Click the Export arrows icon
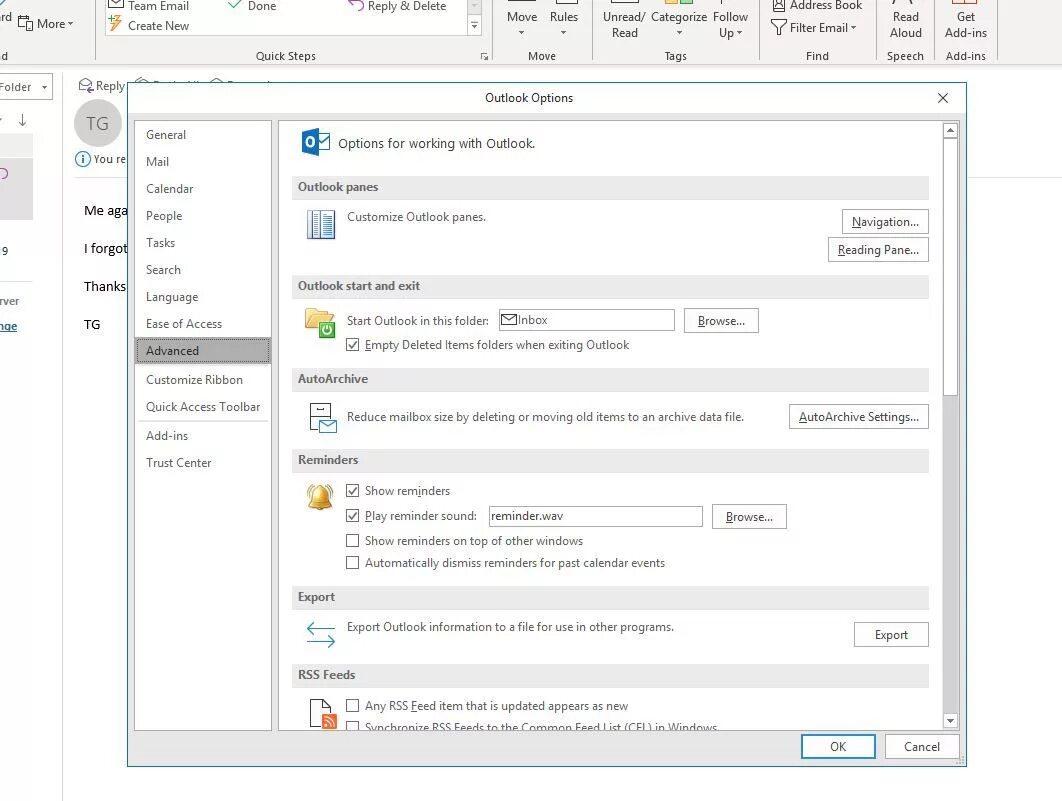The width and height of the screenshot is (1062, 801). click(x=320, y=634)
